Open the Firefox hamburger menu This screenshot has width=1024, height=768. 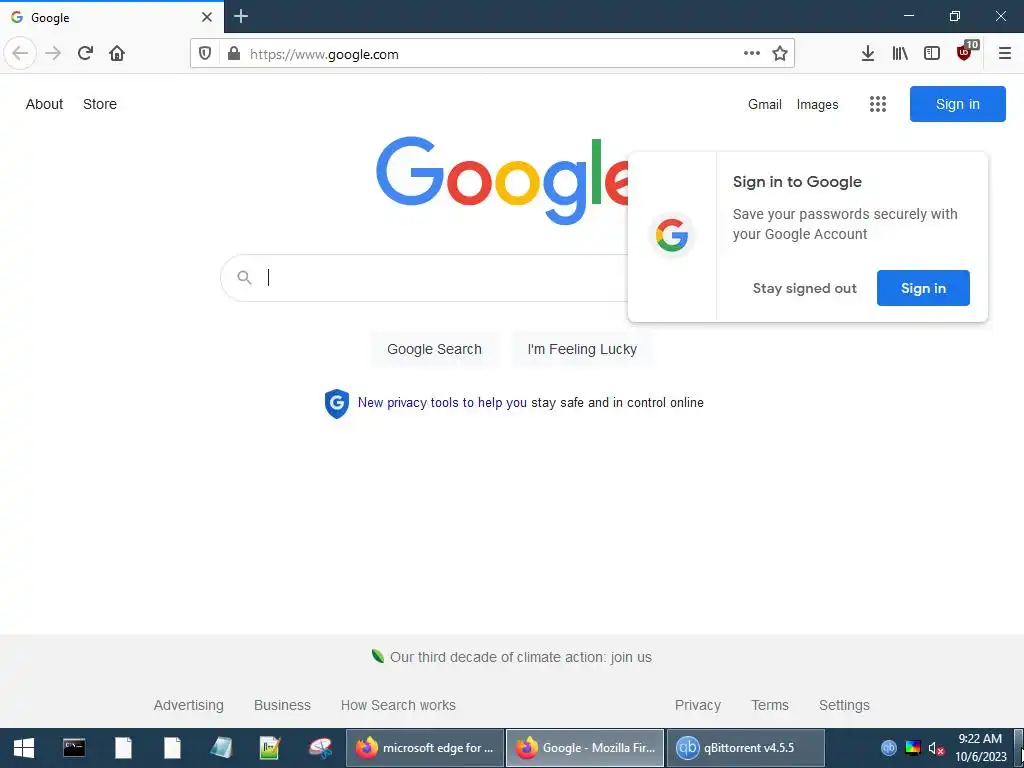tap(1005, 54)
